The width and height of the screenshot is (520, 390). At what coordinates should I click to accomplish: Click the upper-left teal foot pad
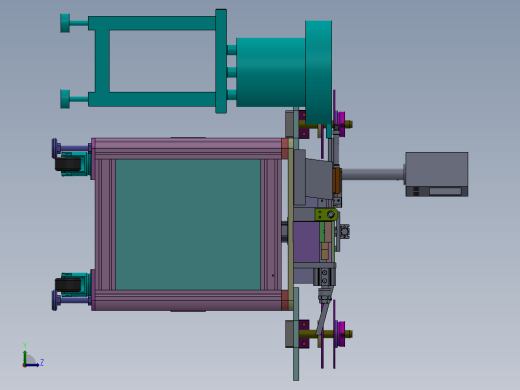click(x=65, y=23)
